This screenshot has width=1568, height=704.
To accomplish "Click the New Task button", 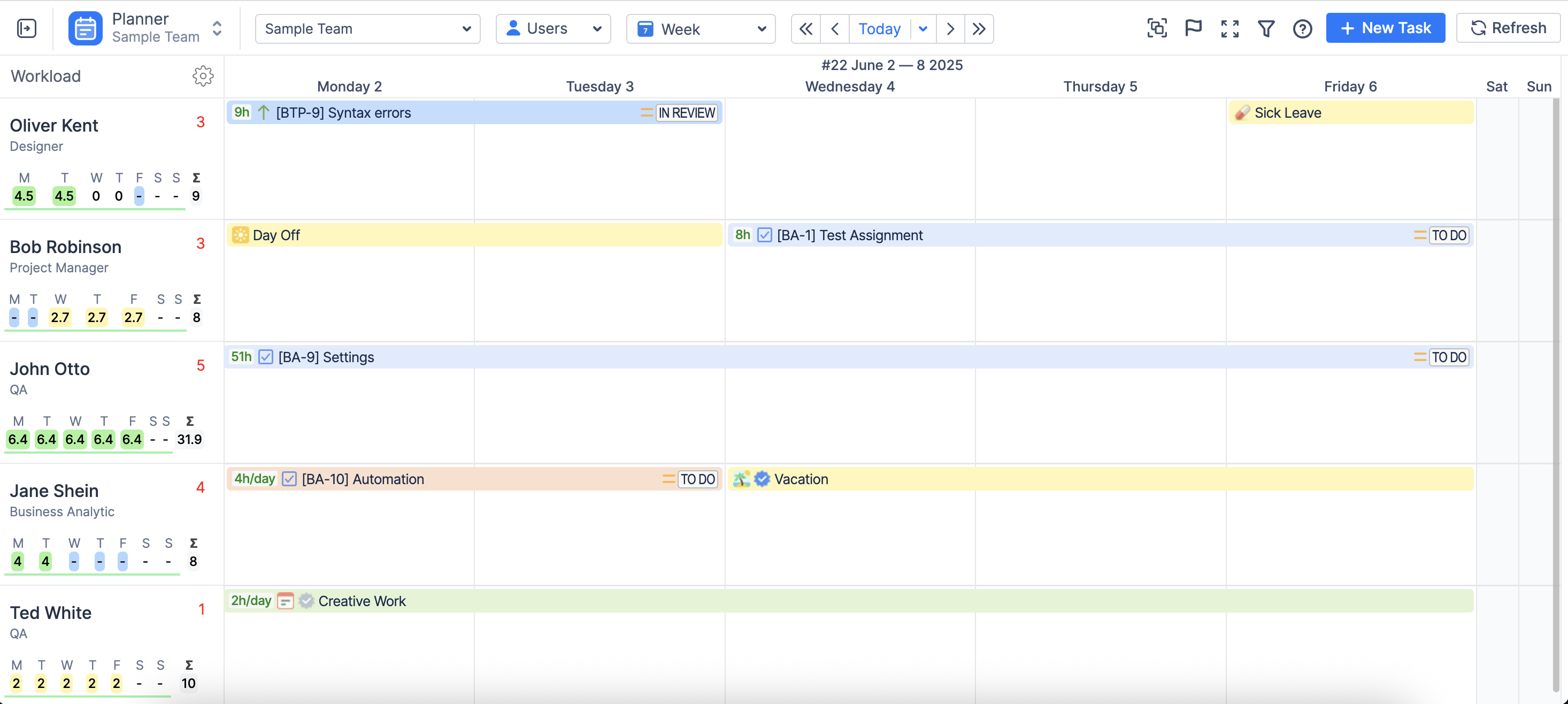I will point(1385,29).
